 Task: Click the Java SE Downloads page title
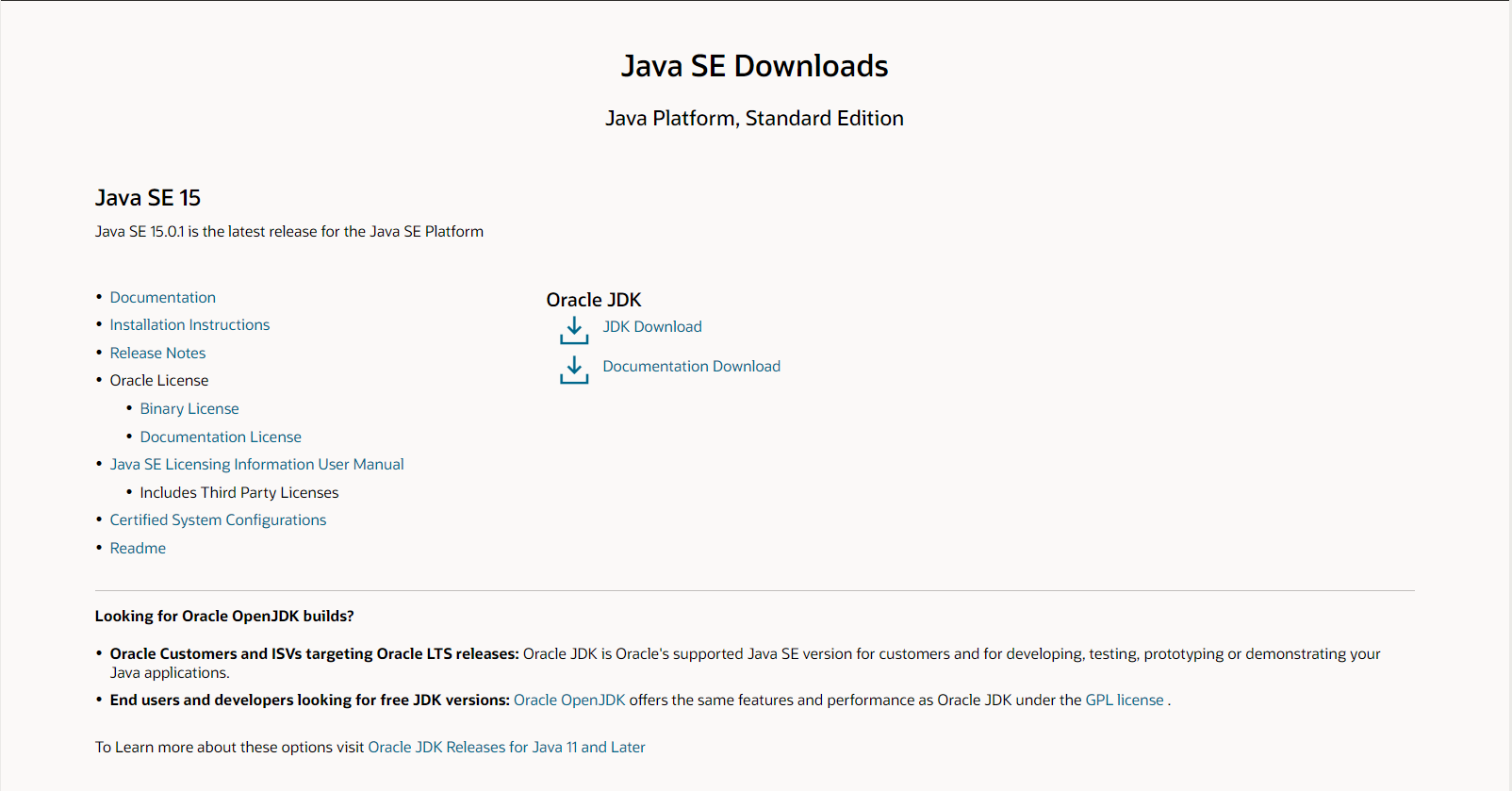coord(754,66)
